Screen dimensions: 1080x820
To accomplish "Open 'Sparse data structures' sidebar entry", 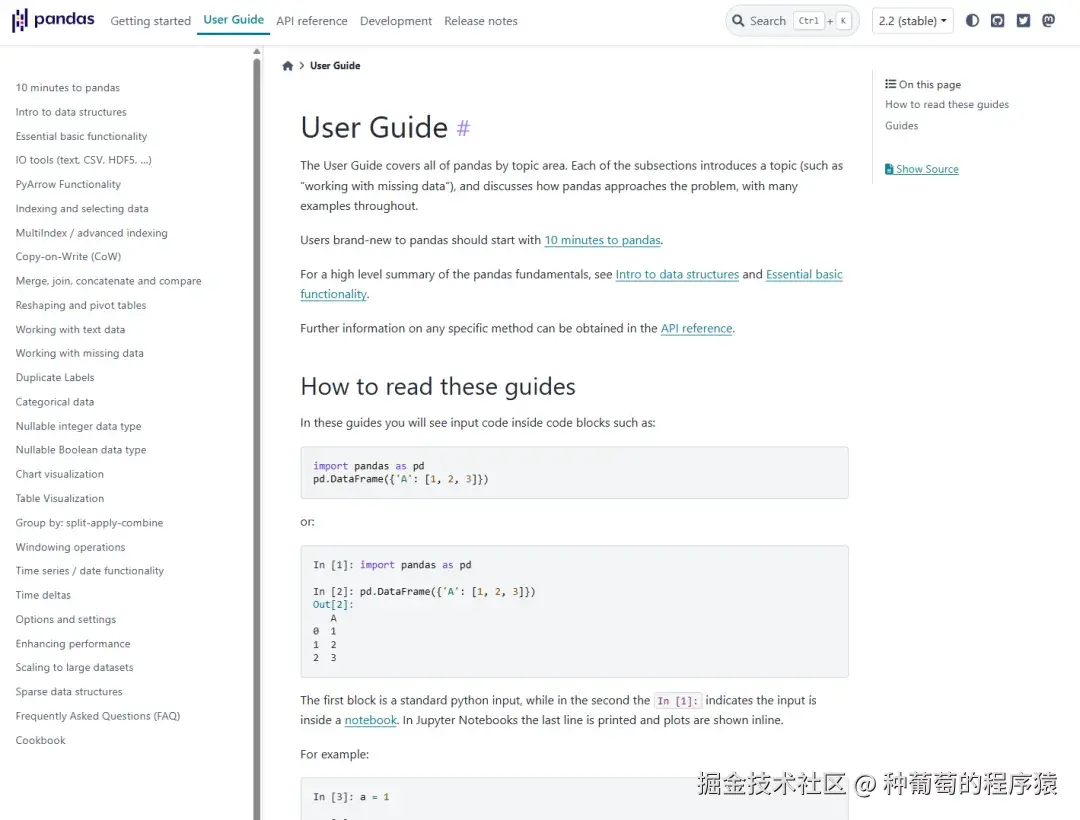I will click(69, 691).
